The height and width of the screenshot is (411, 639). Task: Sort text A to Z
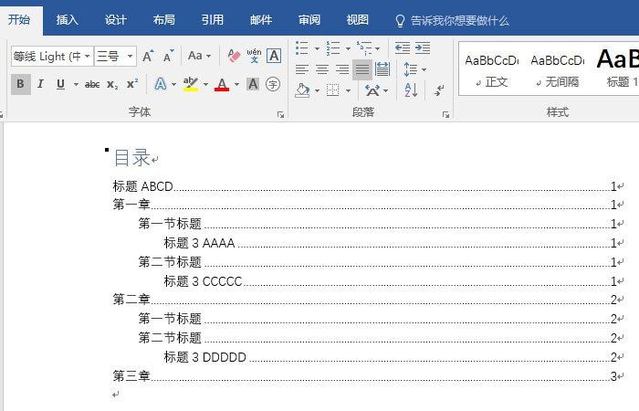(x=410, y=90)
